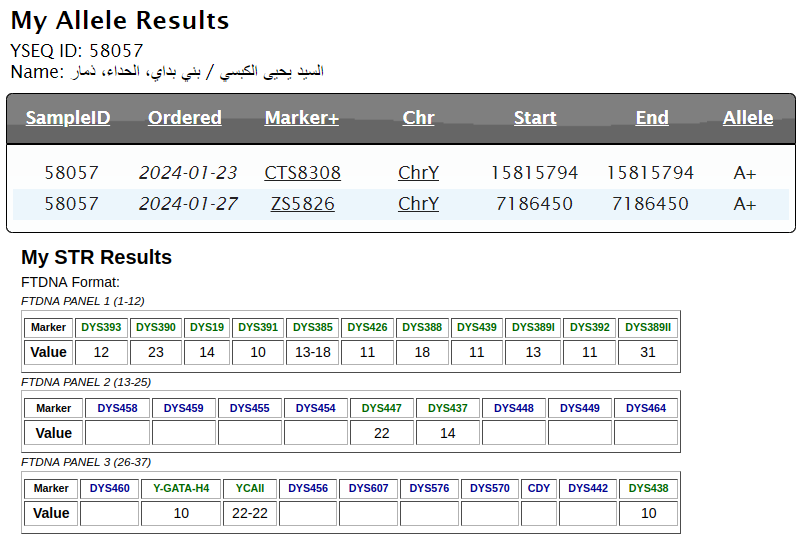This screenshot has width=808, height=545.
Task: Click the DYS447 value 22 cell
Action: click(x=381, y=433)
